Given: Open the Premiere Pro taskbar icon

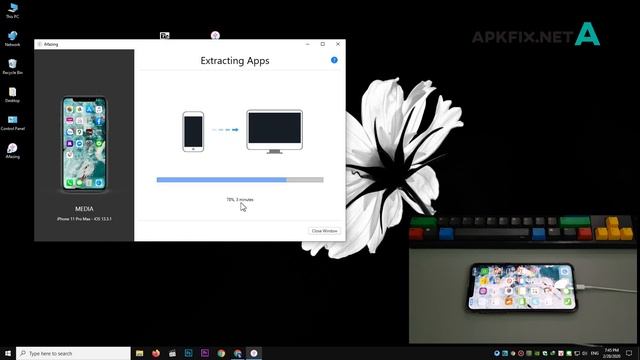Looking at the screenshot, I should 205,353.
